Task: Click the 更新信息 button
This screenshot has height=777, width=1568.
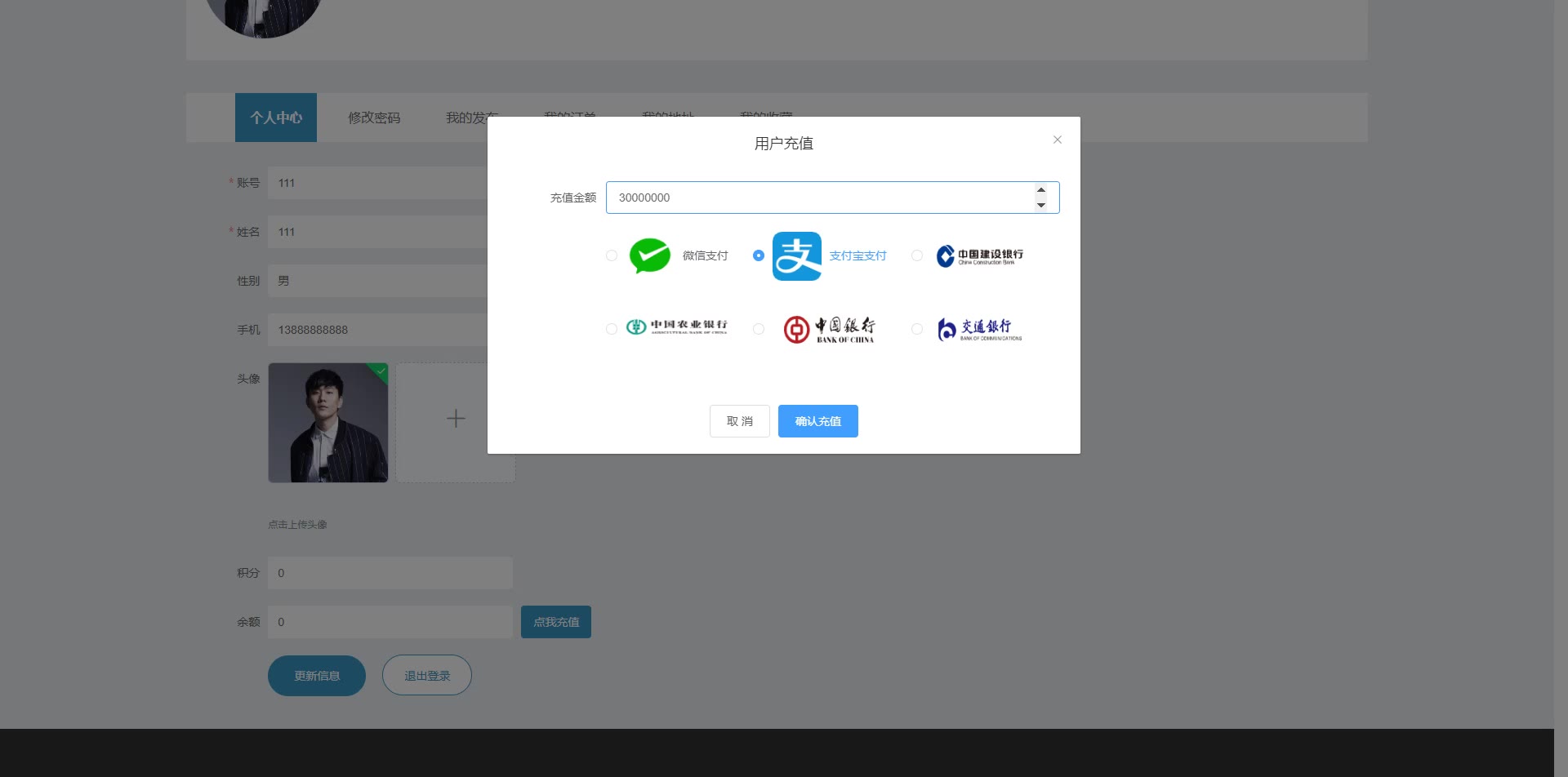Action: pos(317,676)
